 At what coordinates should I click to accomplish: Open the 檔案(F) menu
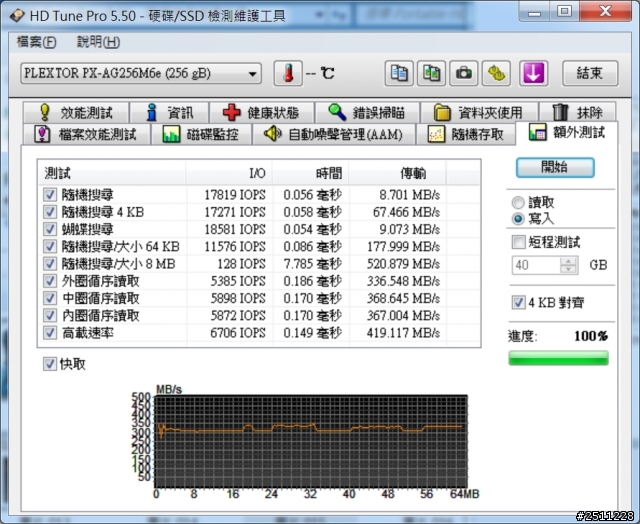point(36,42)
